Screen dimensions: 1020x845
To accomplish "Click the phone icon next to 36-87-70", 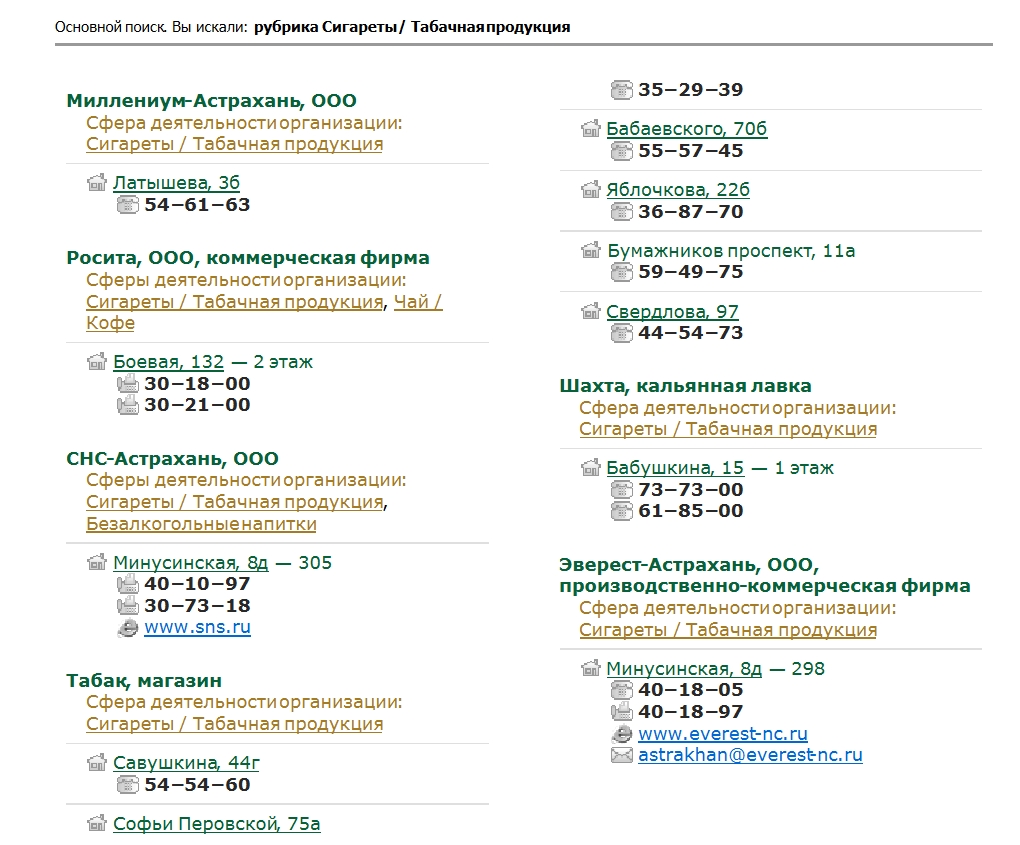I will point(621,211).
